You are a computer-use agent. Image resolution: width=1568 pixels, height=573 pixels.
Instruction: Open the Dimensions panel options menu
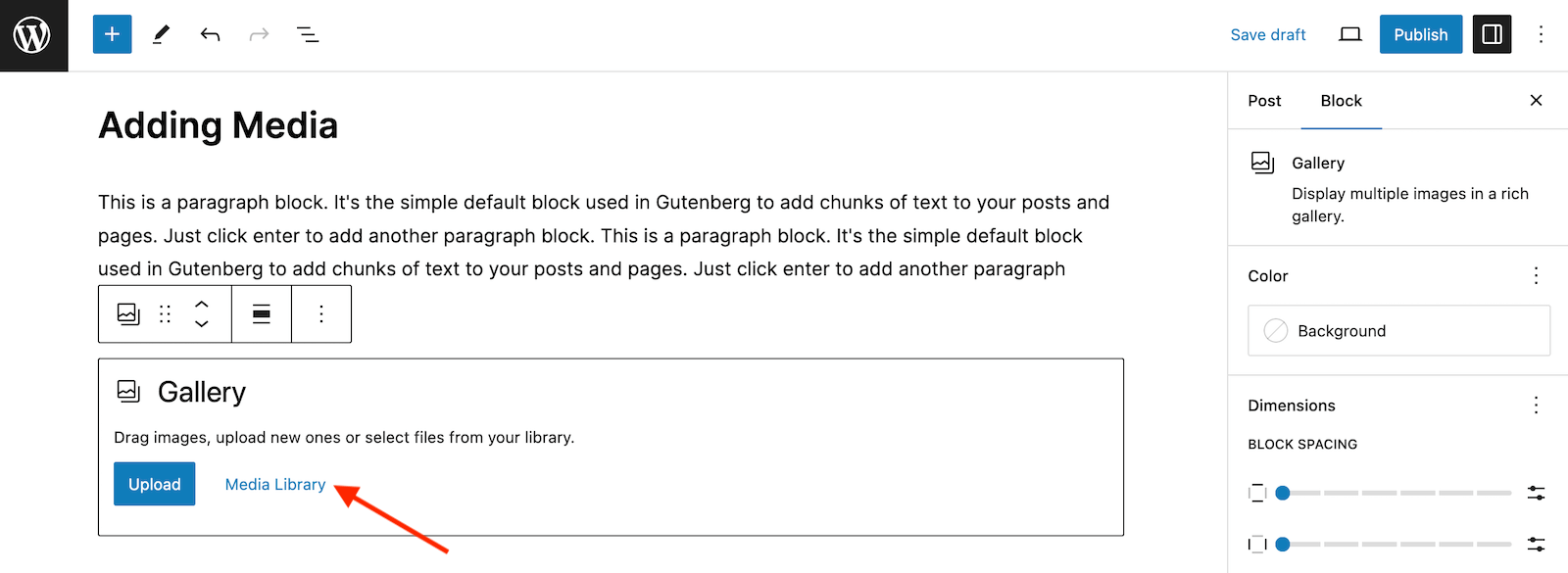tap(1536, 405)
